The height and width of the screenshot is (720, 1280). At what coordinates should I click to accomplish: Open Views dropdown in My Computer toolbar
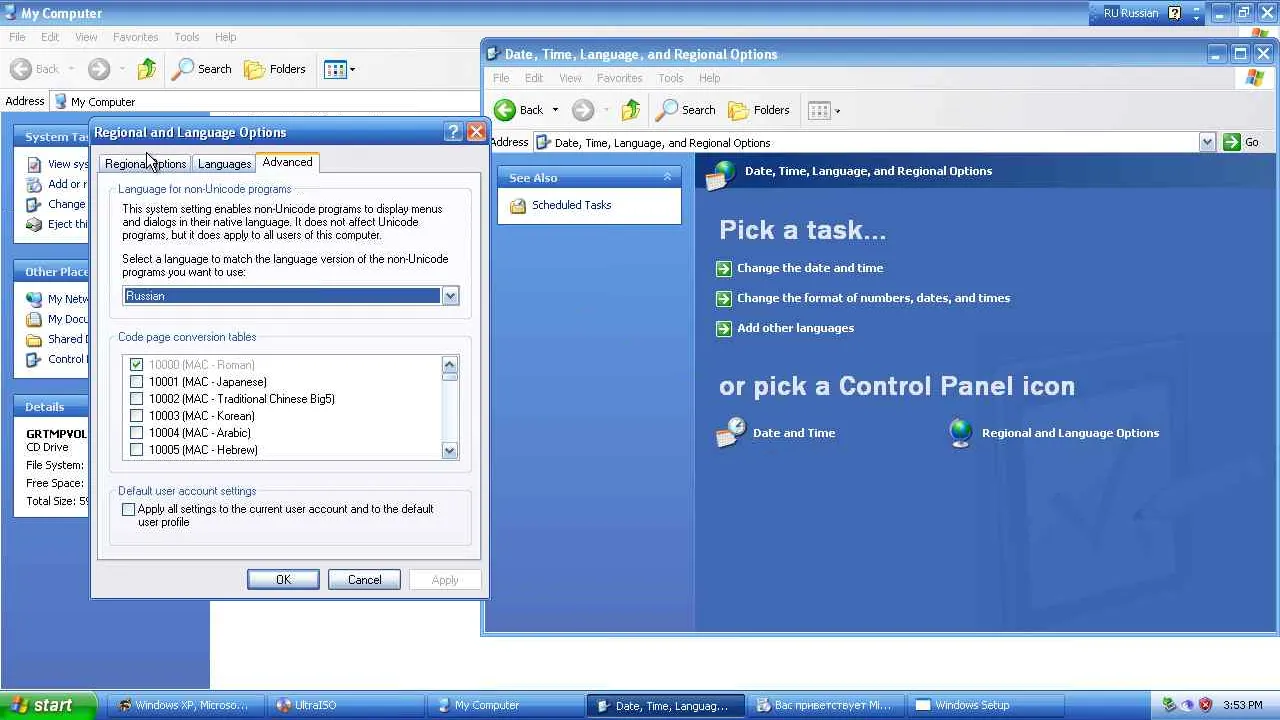(352, 69)
